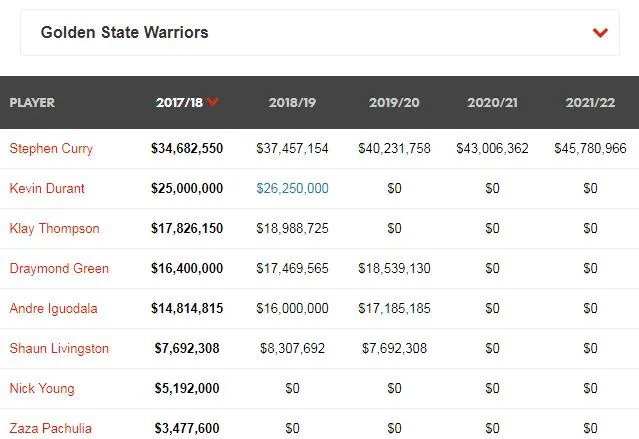Sort by the 2019/20 season column

tap(394, 102)
